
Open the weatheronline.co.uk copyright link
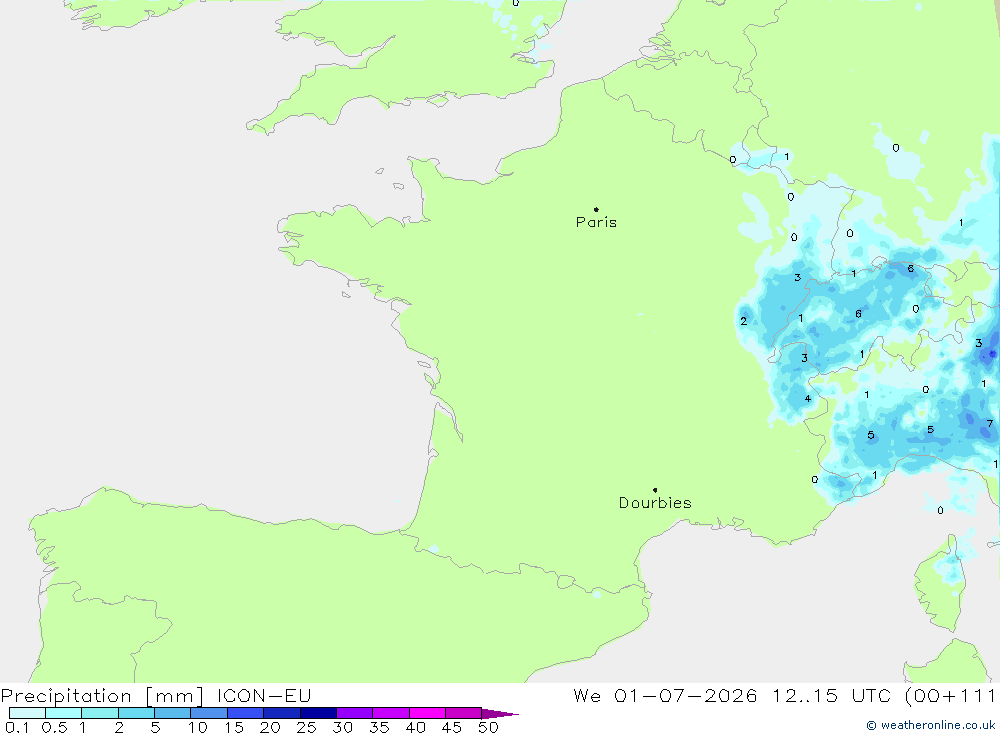coord(931,725)
